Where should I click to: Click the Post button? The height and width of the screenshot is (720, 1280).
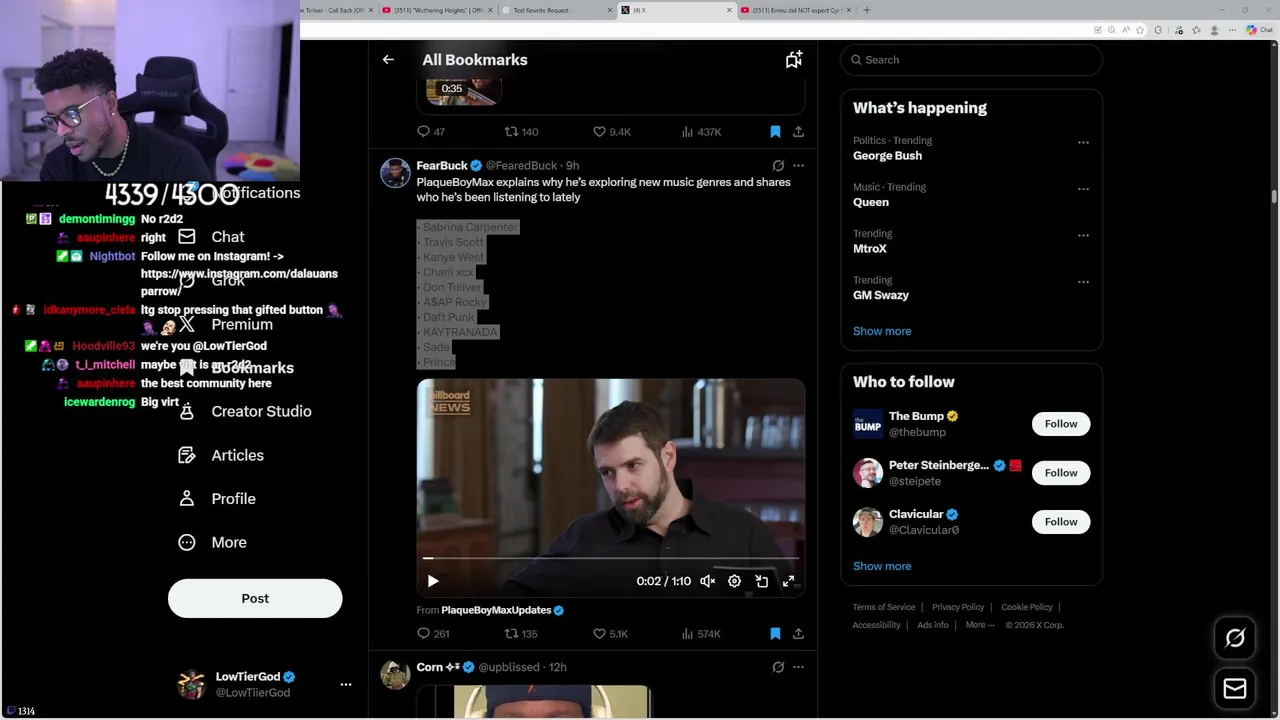tap(255, 599)
